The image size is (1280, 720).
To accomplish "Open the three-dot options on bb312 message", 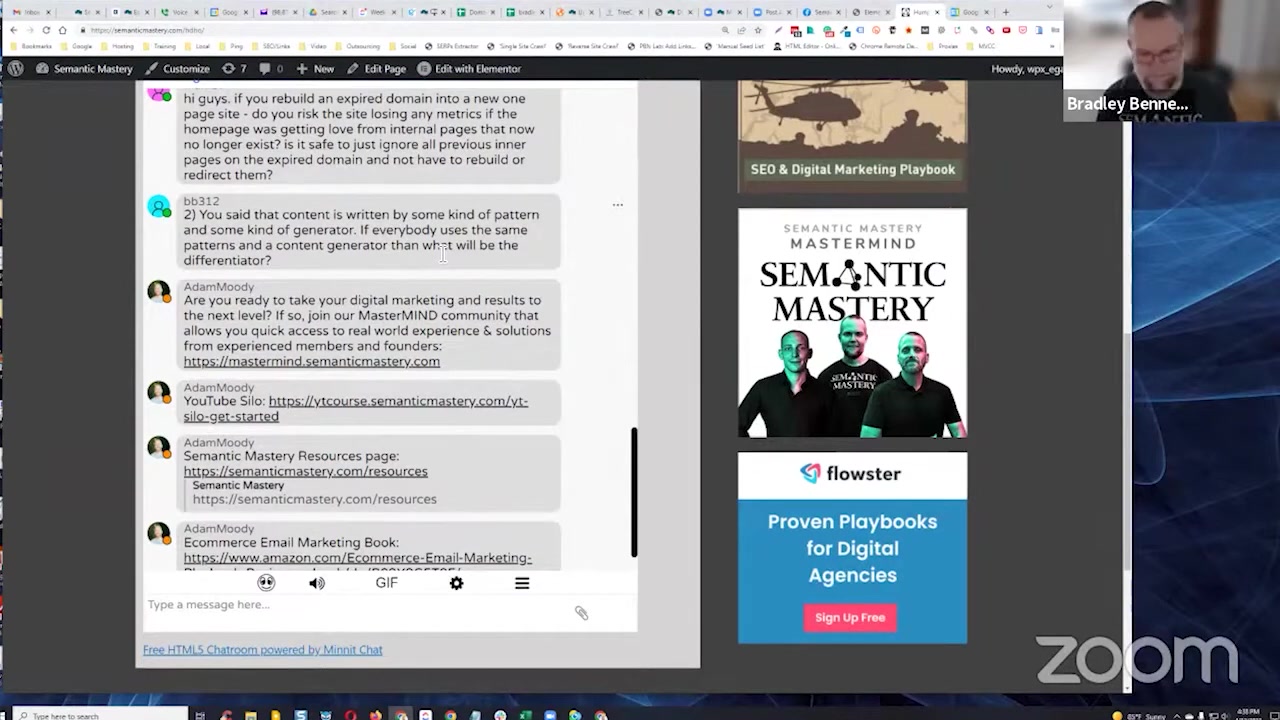I will coord(617,205).
